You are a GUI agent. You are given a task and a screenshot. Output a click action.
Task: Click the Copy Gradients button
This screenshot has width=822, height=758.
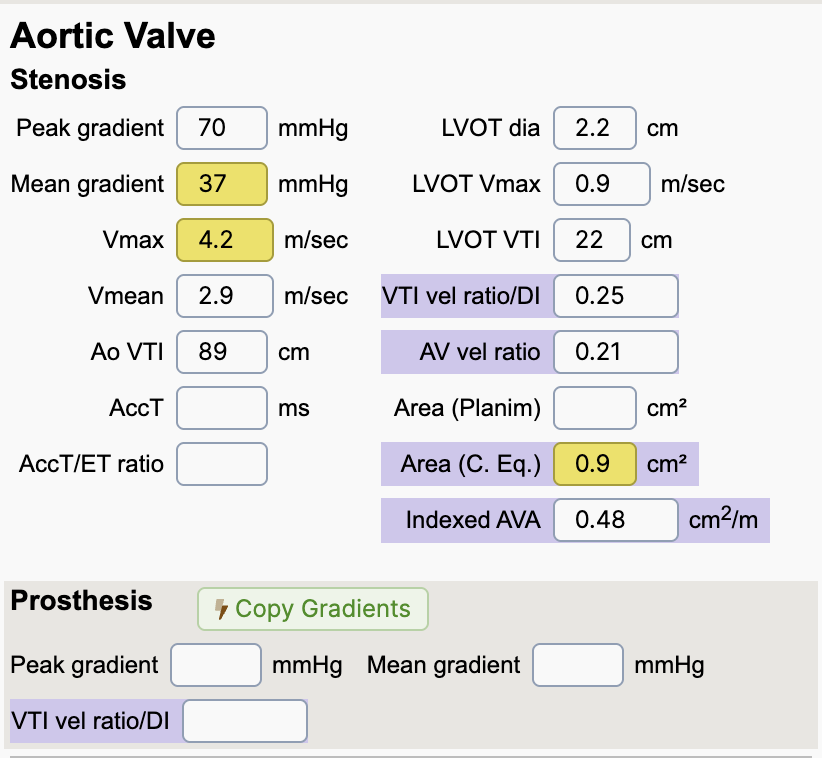point(312,609)
